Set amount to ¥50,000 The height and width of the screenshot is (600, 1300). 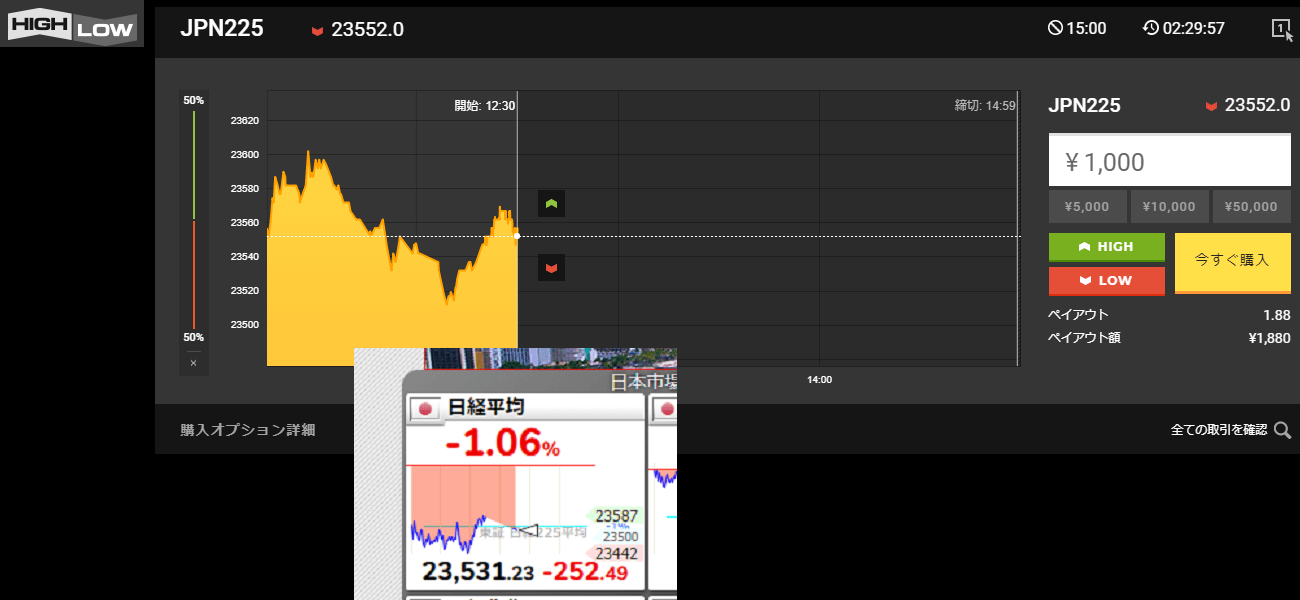click(1252, 207)
